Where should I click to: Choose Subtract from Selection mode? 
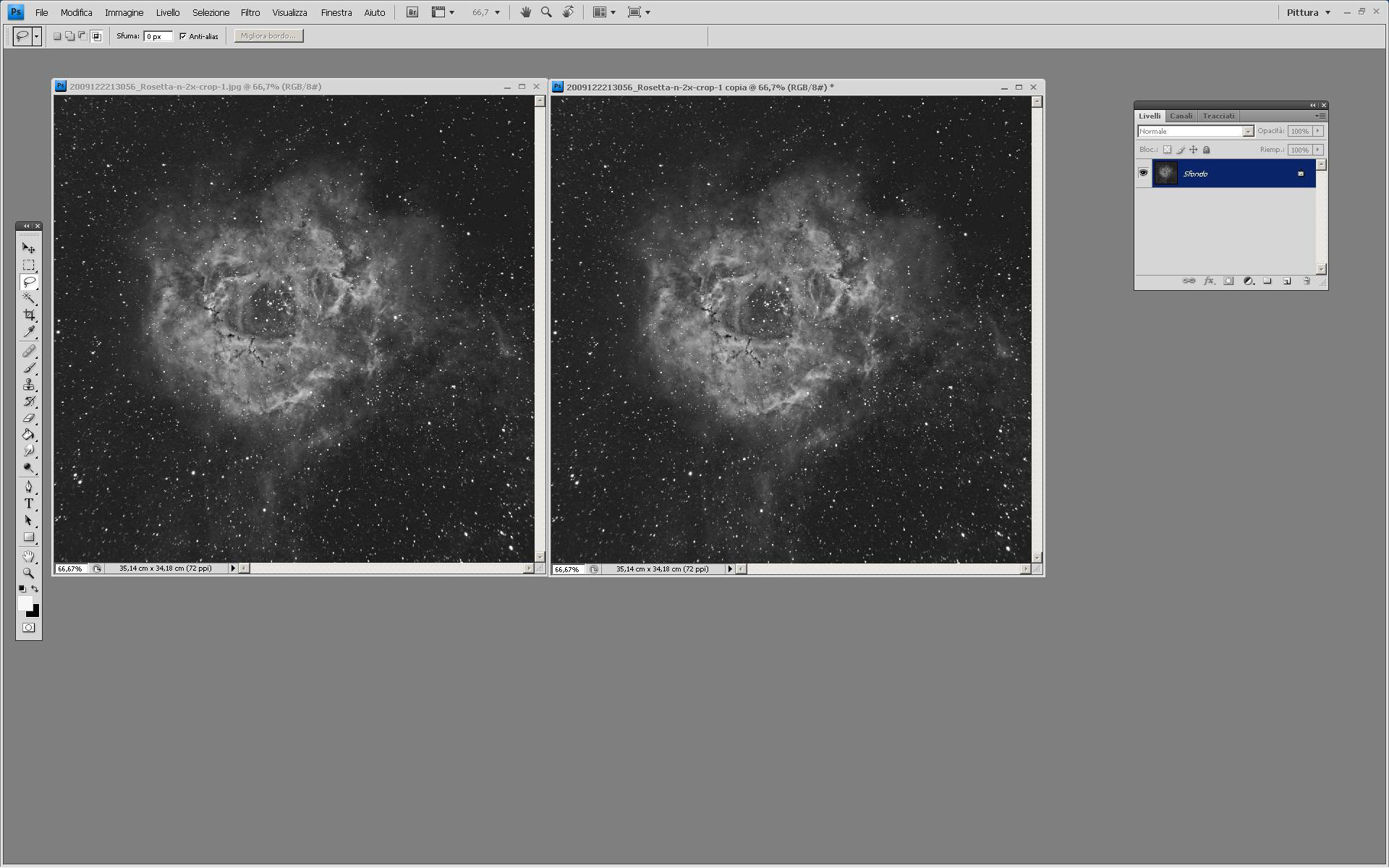(82, 36)
